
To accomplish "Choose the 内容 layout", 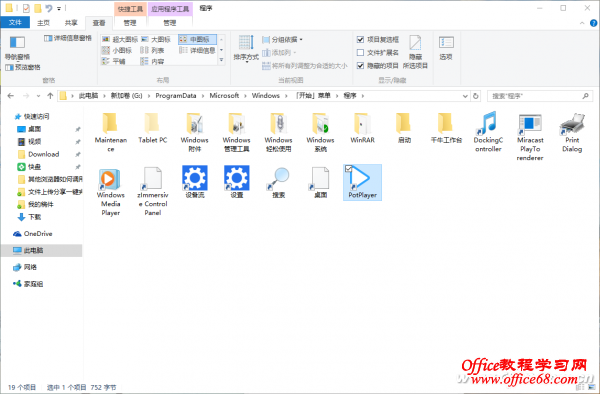I will (x=152, y=61).
